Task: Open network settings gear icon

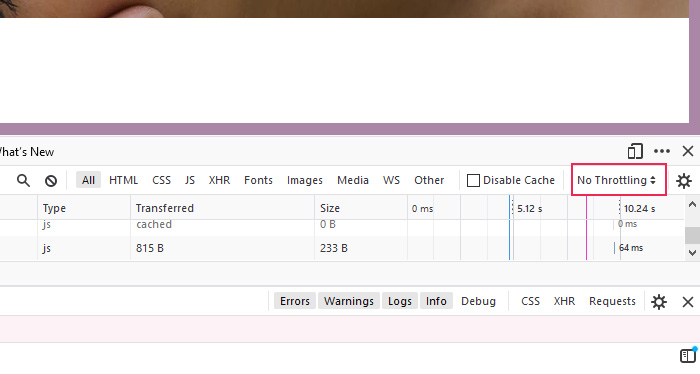Action: click(683, 181)
